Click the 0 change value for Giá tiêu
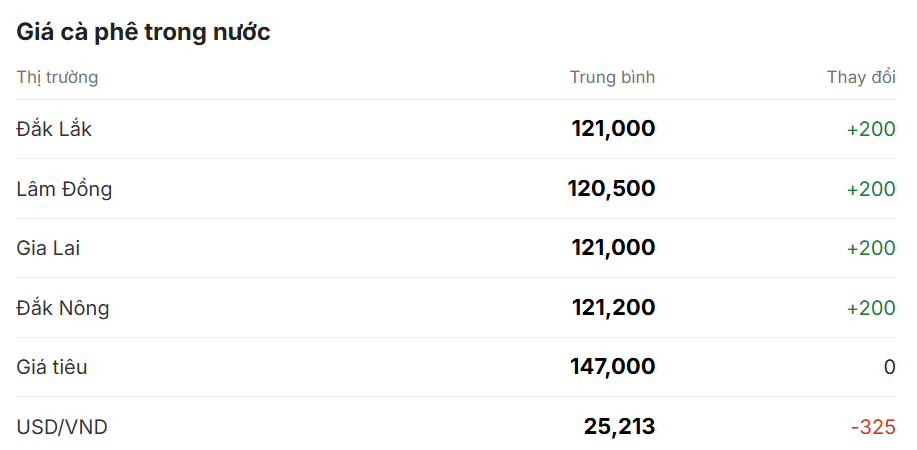Image resolution: width=917 pixels, height=450 pixels. 889,367
